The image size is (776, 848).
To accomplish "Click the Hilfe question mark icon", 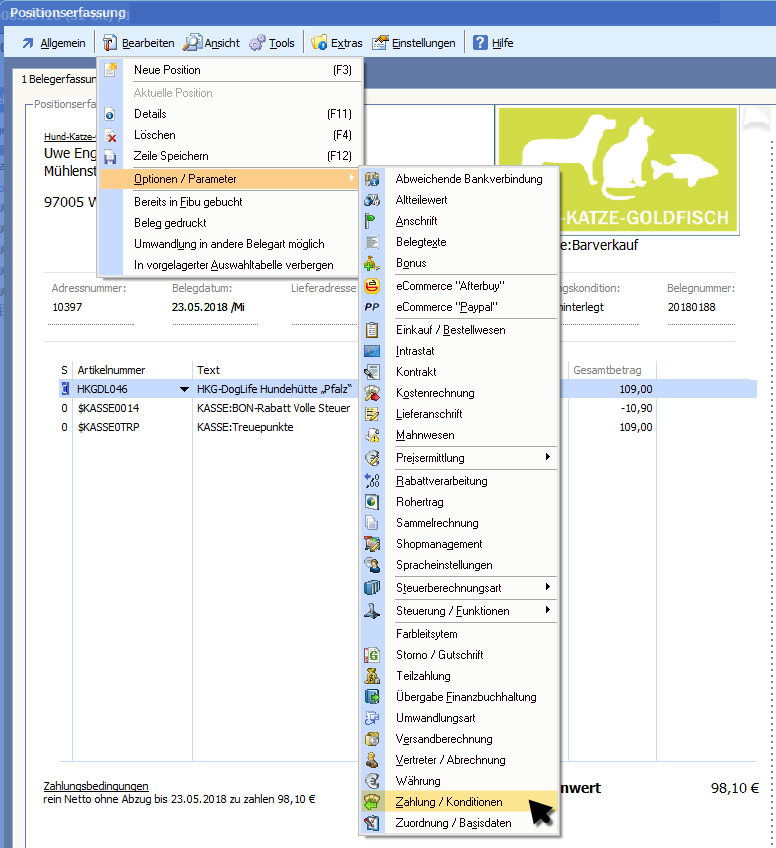I will 480,43.
